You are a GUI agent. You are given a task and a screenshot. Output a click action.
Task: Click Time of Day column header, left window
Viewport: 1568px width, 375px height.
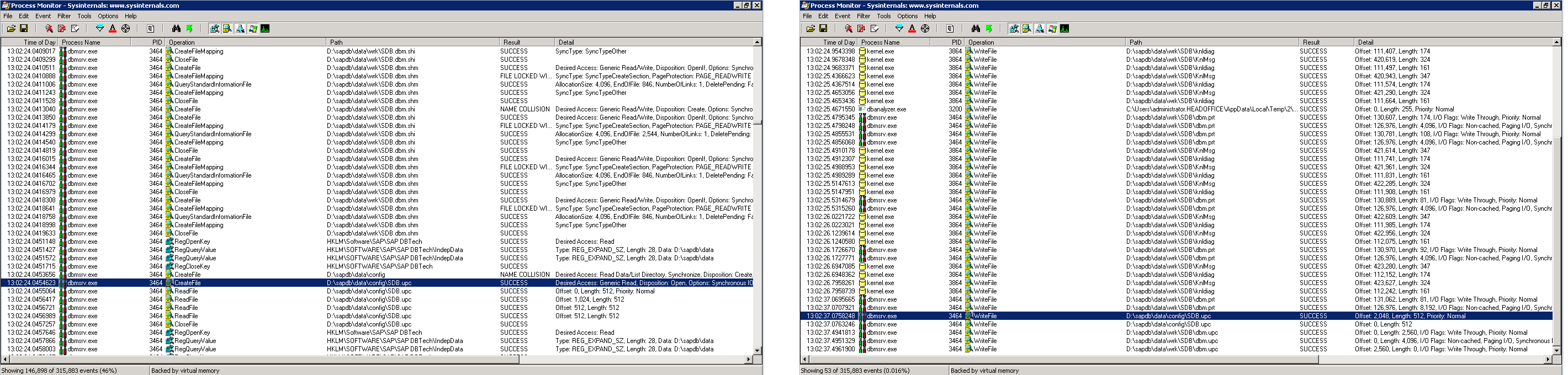tap(30, 42)
